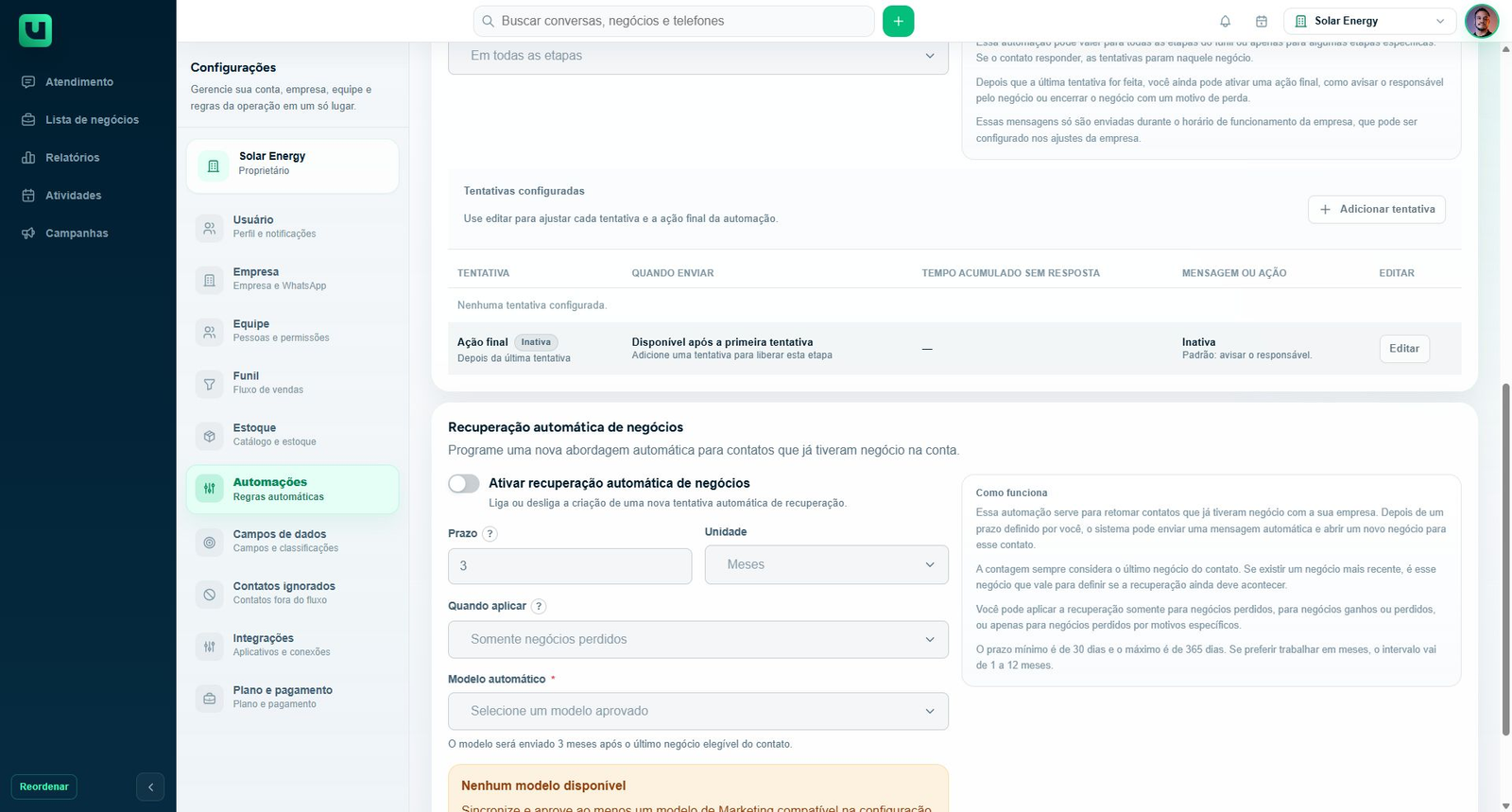
Task: Click the Empresa building icon
Action: (x=210, y=280)
